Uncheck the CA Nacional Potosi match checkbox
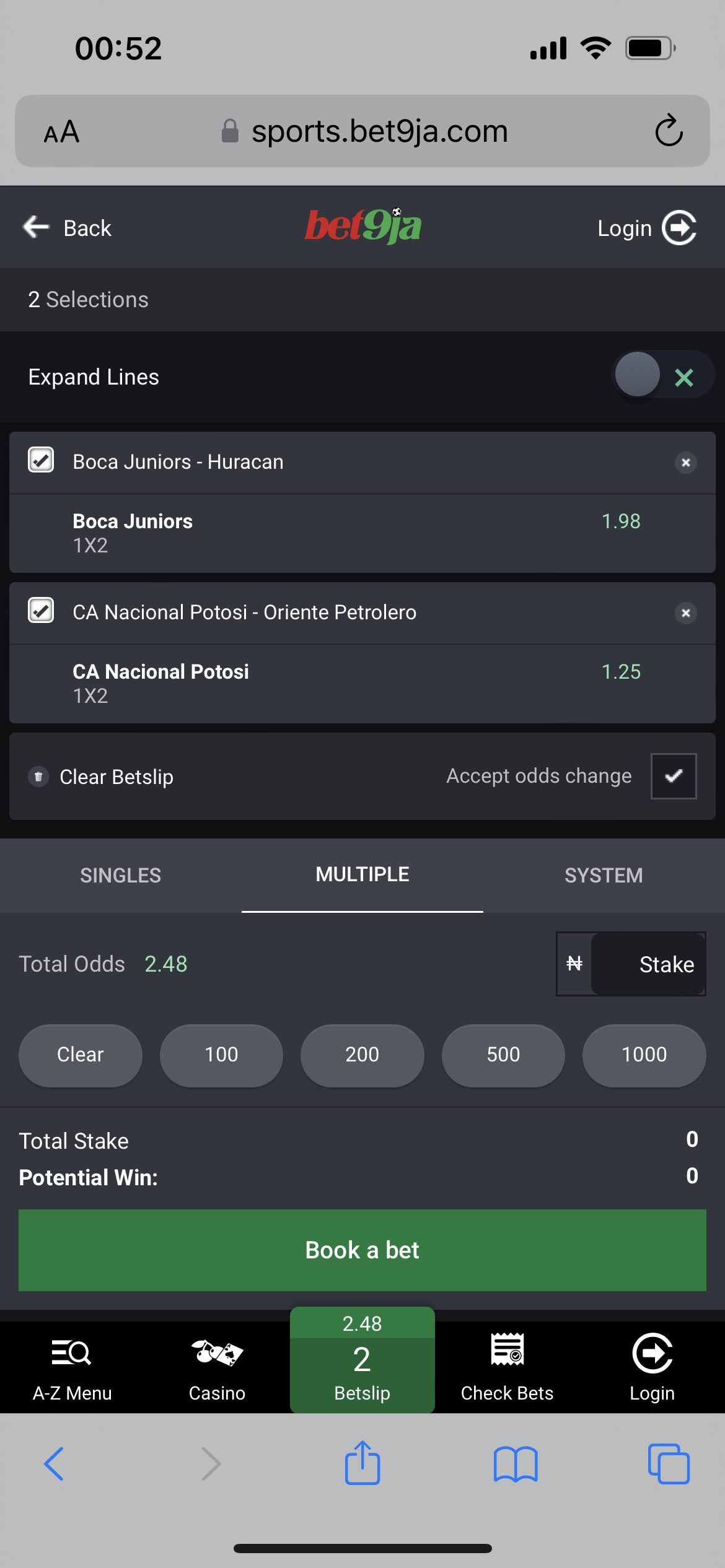Image resolution: width=725 pixels, height=1568 pixels. (41, 611)
